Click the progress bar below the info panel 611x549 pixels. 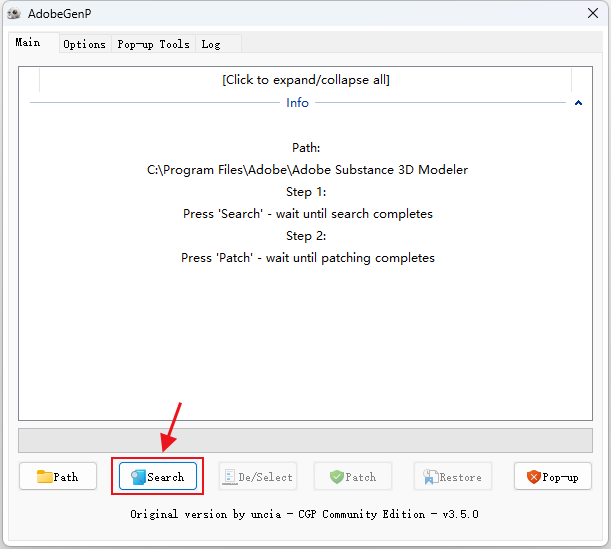[306, 440]
